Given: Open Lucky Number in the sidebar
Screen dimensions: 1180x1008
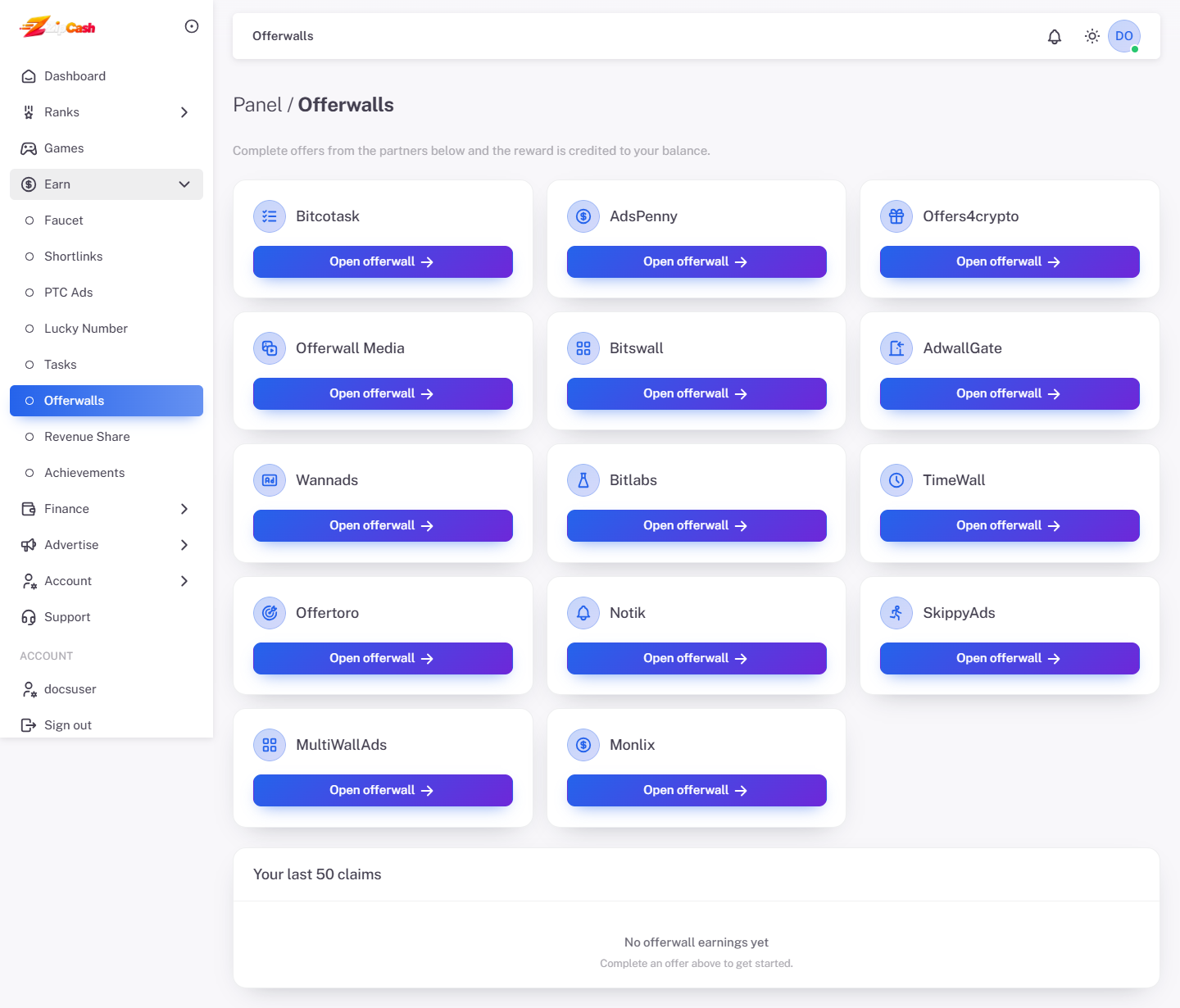Looking at the screenshot, I should point(107,329).
